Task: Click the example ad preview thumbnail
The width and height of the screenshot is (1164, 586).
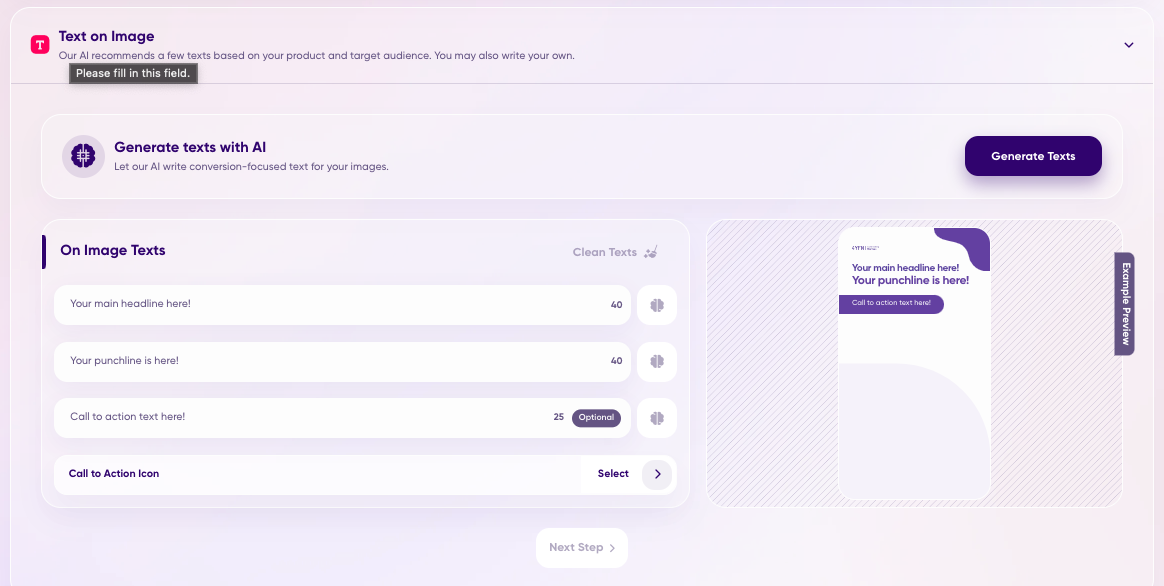Action: [914, 362]
